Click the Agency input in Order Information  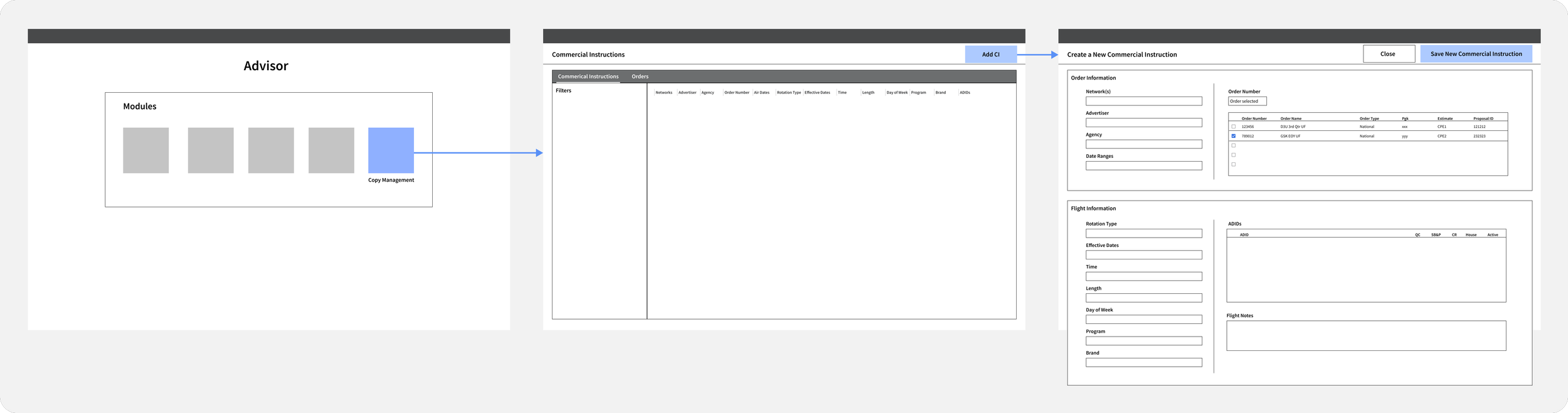[x=1143, y=144]
